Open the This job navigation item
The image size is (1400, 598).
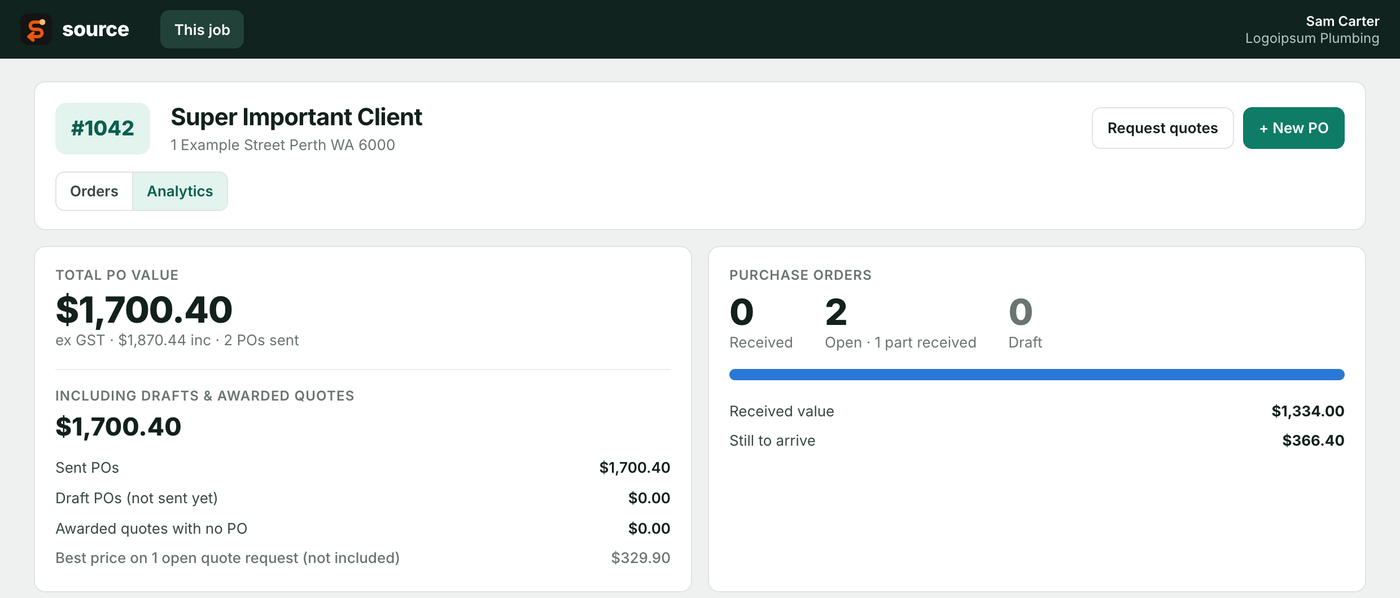click(x=202, y=30)
